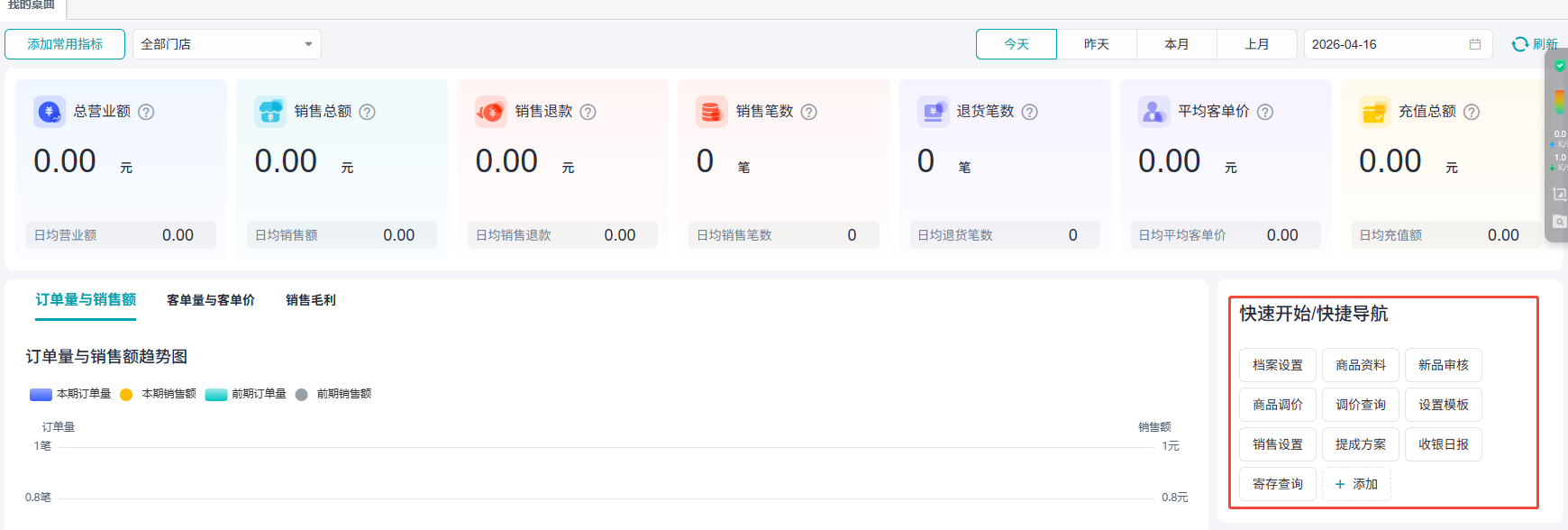The width and height of the screenshot is (1568, 530).
Task: Toggle the 本期订单量 legend series
Action: click(41, 394)
